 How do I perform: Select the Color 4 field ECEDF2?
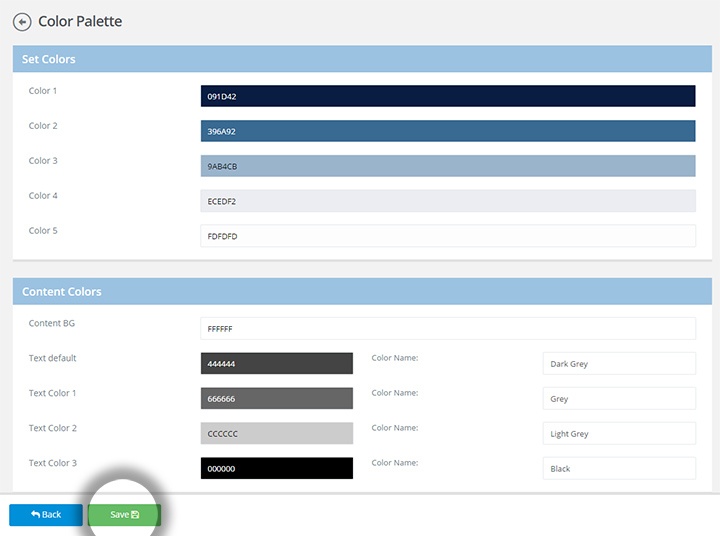point(448,201)
